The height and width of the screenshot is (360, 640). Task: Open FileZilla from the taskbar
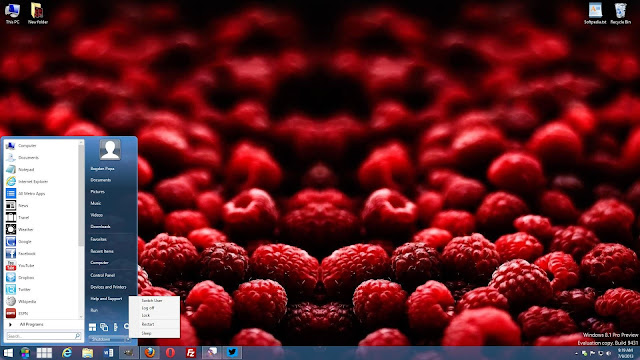coord(191,353)
